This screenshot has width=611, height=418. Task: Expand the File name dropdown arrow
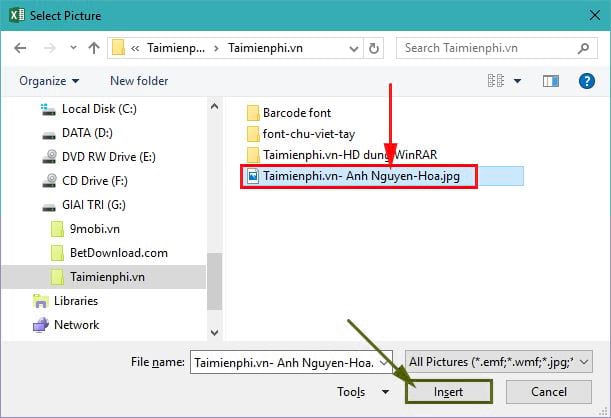384,363
